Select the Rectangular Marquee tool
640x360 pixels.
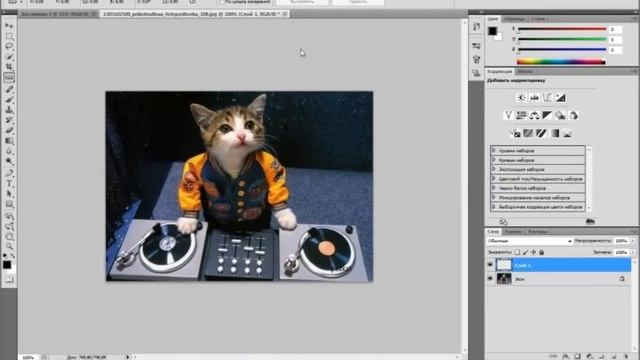point(9,36)
